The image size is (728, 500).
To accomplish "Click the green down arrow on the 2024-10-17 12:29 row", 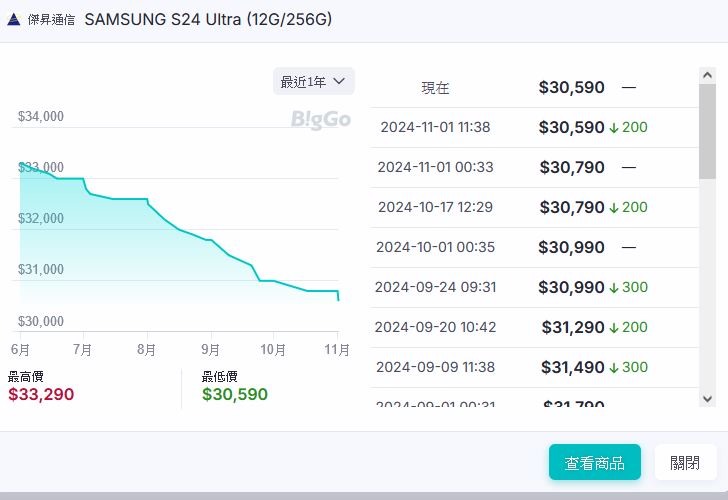I will tap(614, 208).
